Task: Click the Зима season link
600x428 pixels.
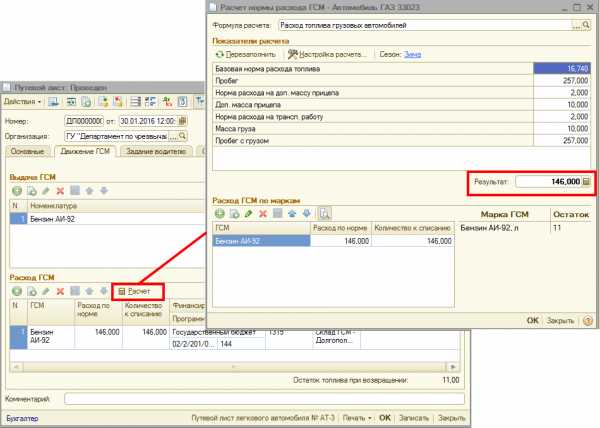Action: (x=413, y=53)
